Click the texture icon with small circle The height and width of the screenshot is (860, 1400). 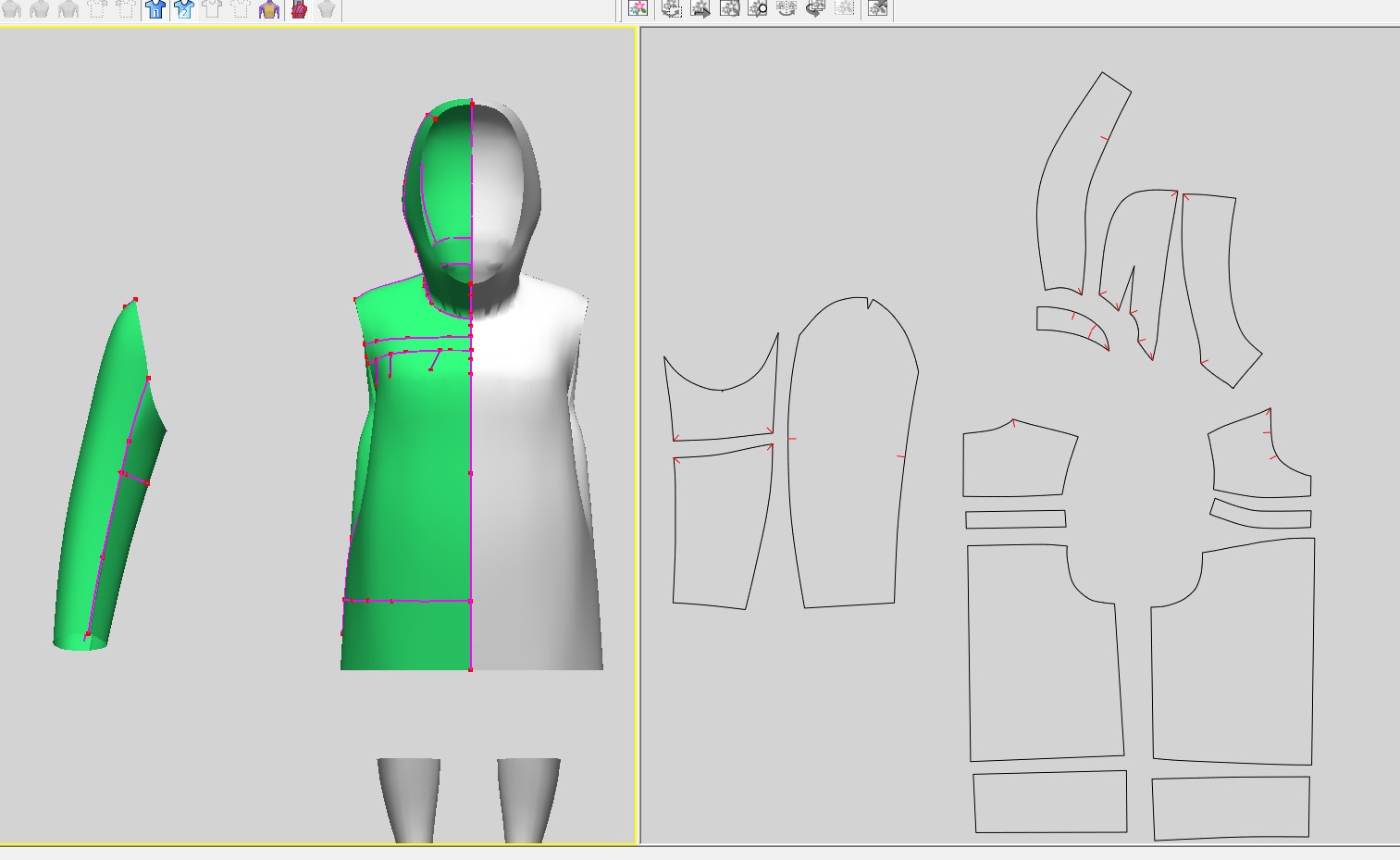758,8
